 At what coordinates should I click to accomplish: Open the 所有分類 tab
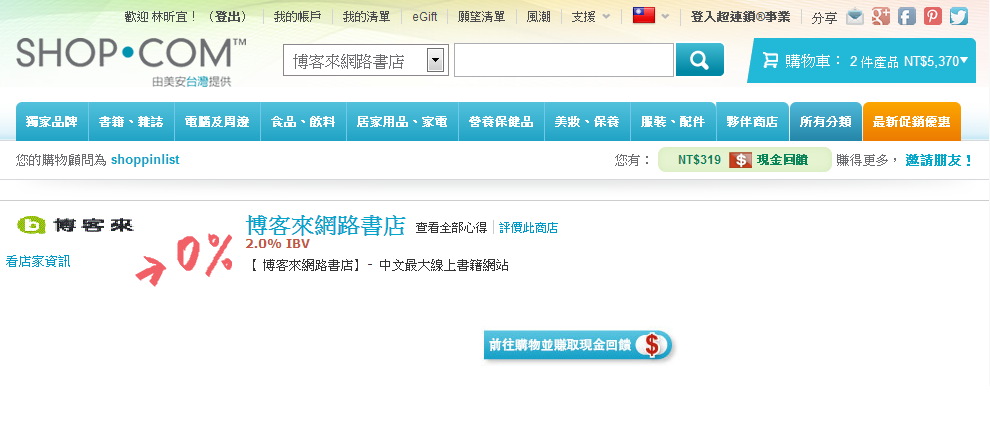(826, 122)
